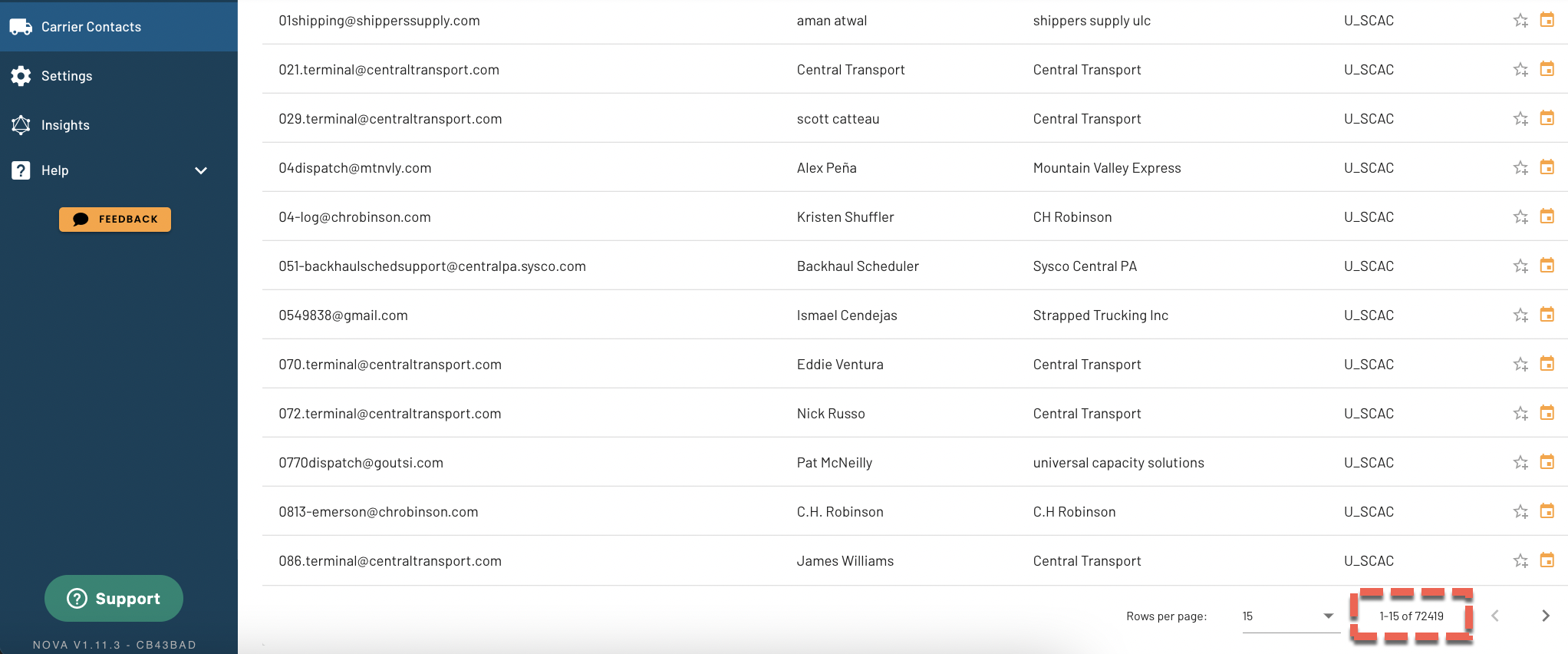This screenshot has height=654, width=1568.
Task: Open calendar for Backhaul Scheduler row
Action: [1547, 266]
